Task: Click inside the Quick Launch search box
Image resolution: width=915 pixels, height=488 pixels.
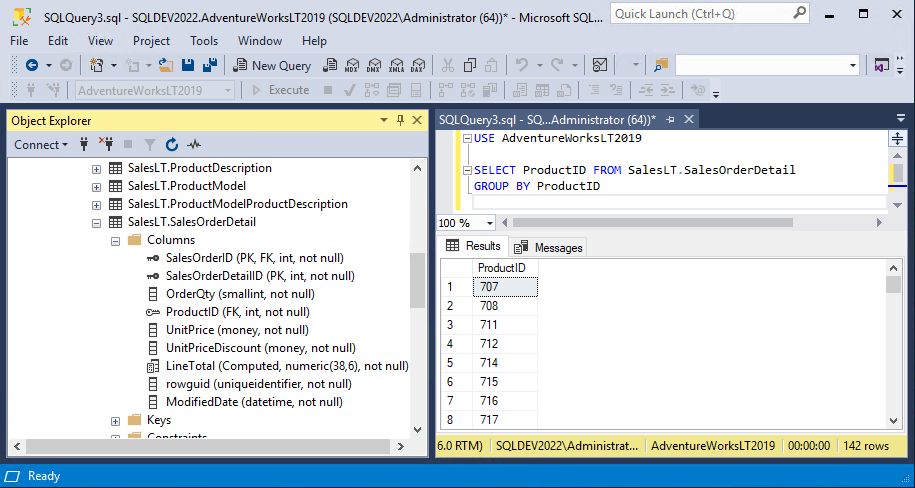Action: pyautogui.click(x=702, y=13)
